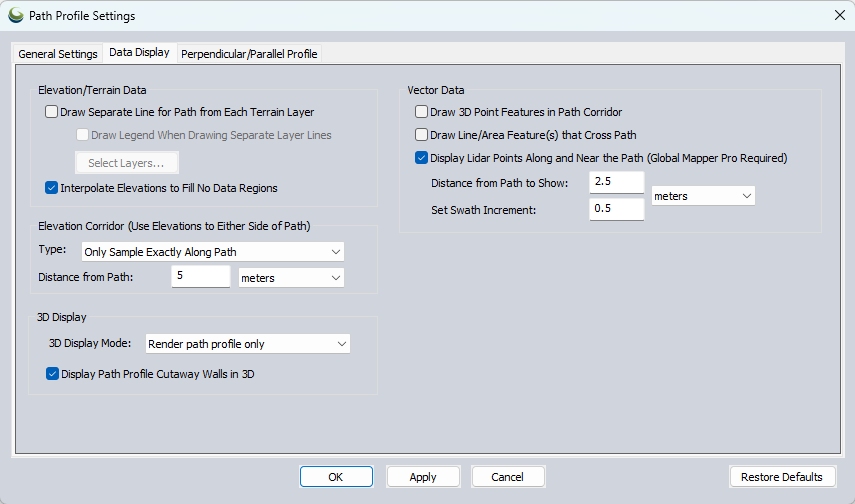Open the Perpendicular/Parallel Profile tab
Screen dimensions: 855x504
[x=249, y=54]
